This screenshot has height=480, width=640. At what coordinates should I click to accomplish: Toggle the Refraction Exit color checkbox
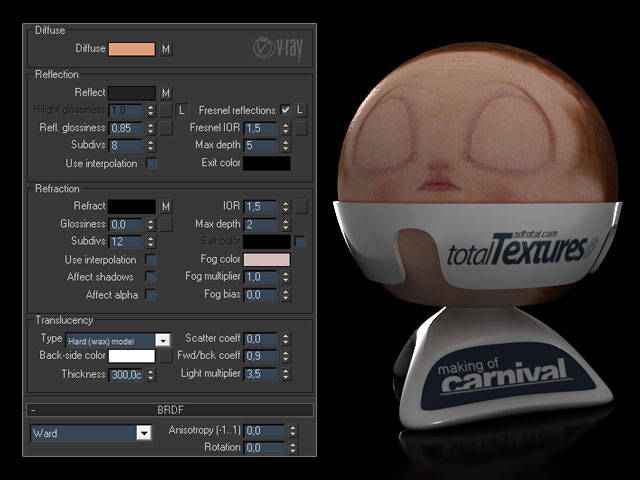(300, 242)
